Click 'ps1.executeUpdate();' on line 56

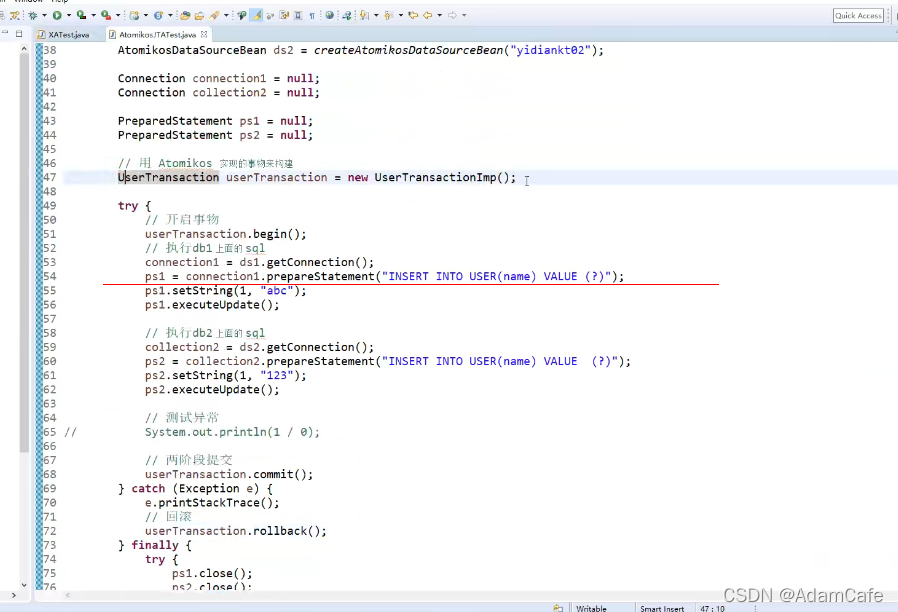coord(212,305)
